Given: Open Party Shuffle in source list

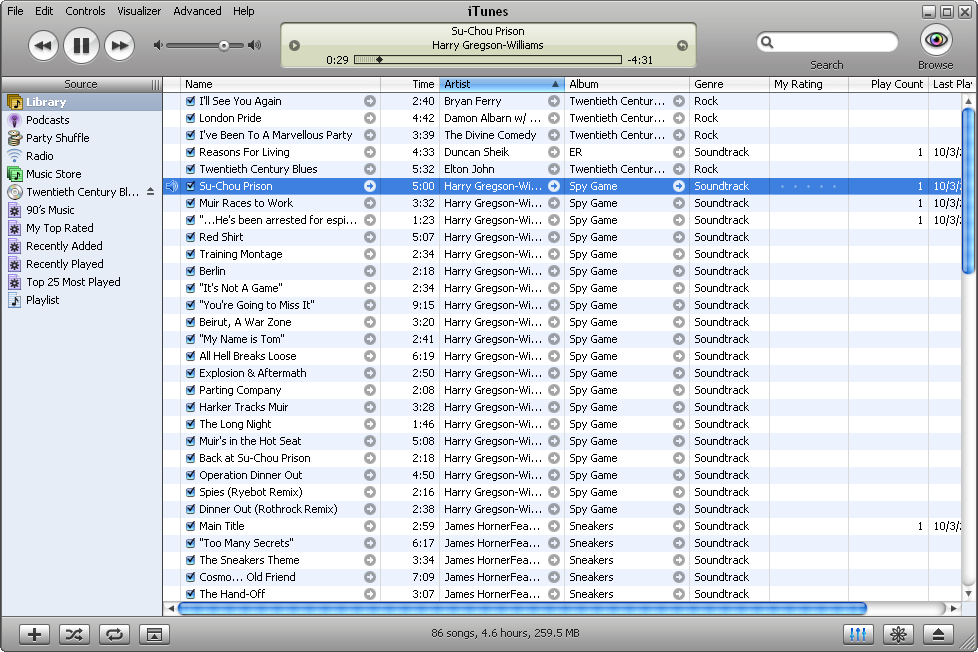Looking at the screenshot, I should (57, 138).
